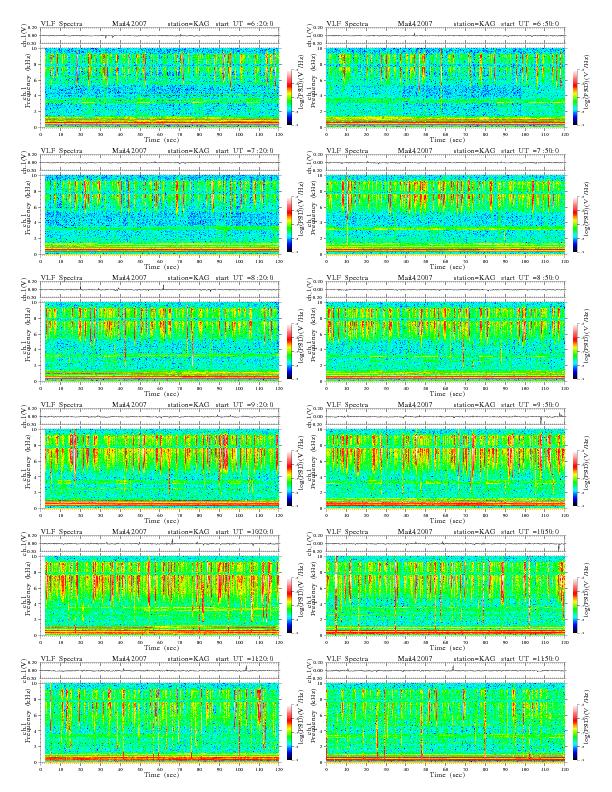This screenshot has height=792, width=612.
Task: Click the title text 'start UT =9:20:0'
Action: (244, 404)
